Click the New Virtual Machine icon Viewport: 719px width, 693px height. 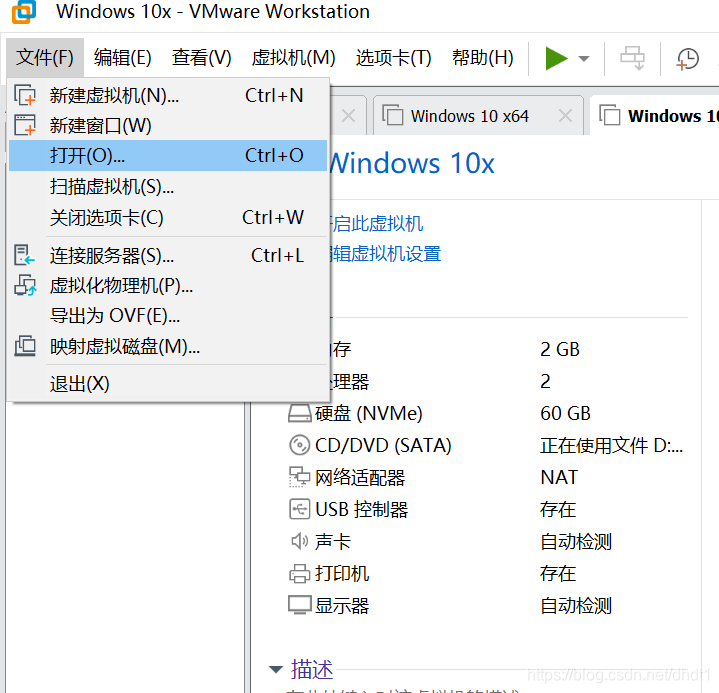[25, 95]
